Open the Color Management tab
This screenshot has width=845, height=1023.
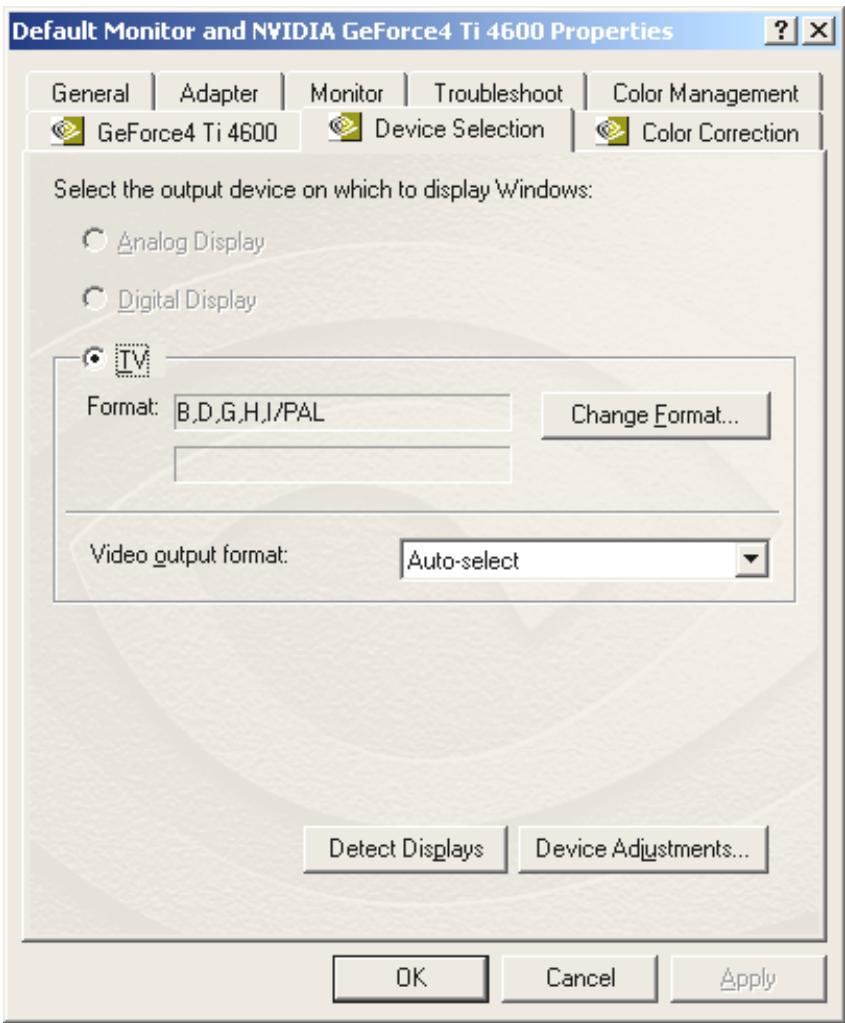[705, 93]
